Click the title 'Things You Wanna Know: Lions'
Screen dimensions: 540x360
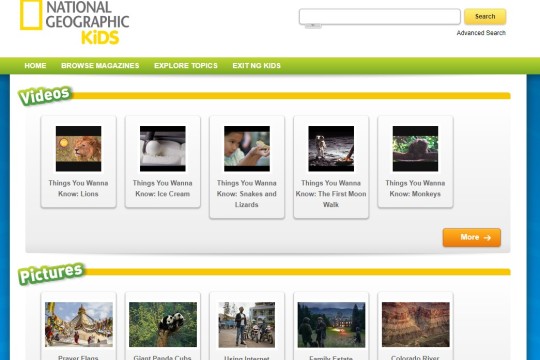[x=79, y=188]
